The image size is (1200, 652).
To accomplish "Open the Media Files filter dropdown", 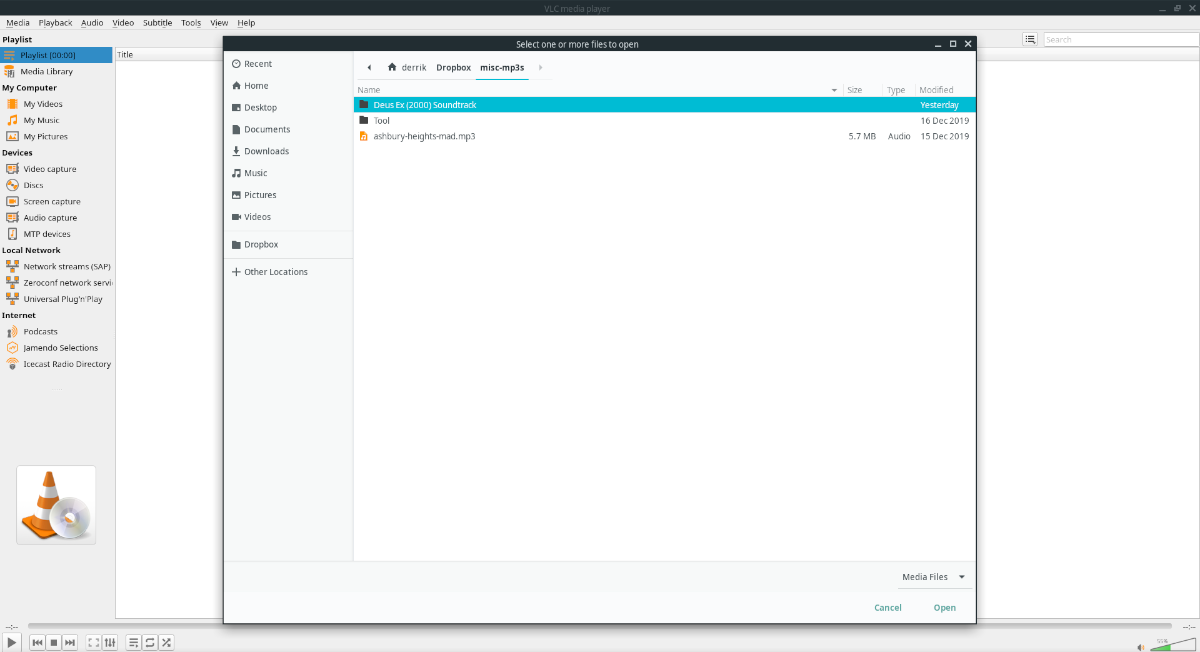I will [x=933, y=576].
